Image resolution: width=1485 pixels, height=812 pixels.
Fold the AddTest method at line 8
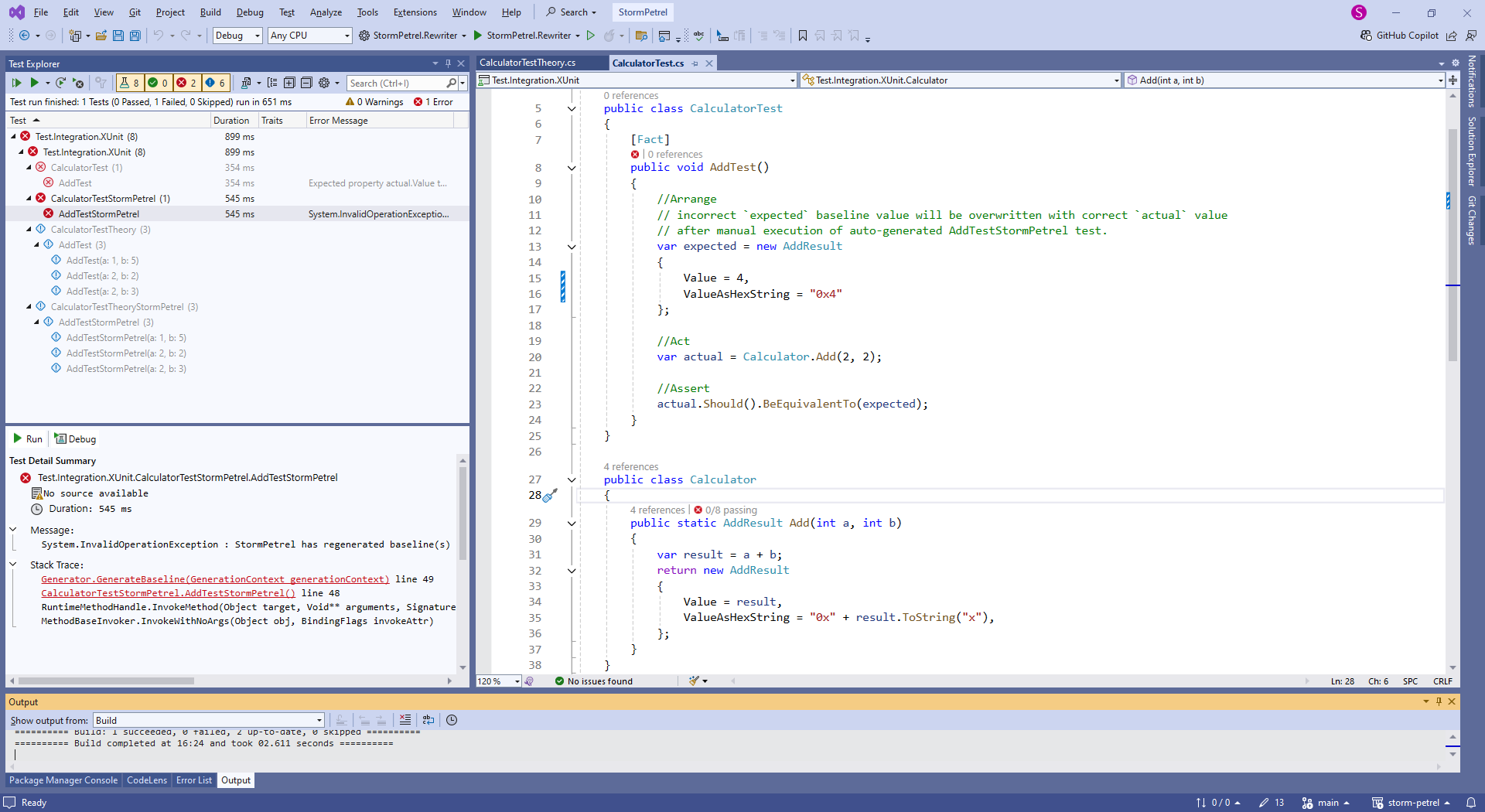(x=572, y=168)
